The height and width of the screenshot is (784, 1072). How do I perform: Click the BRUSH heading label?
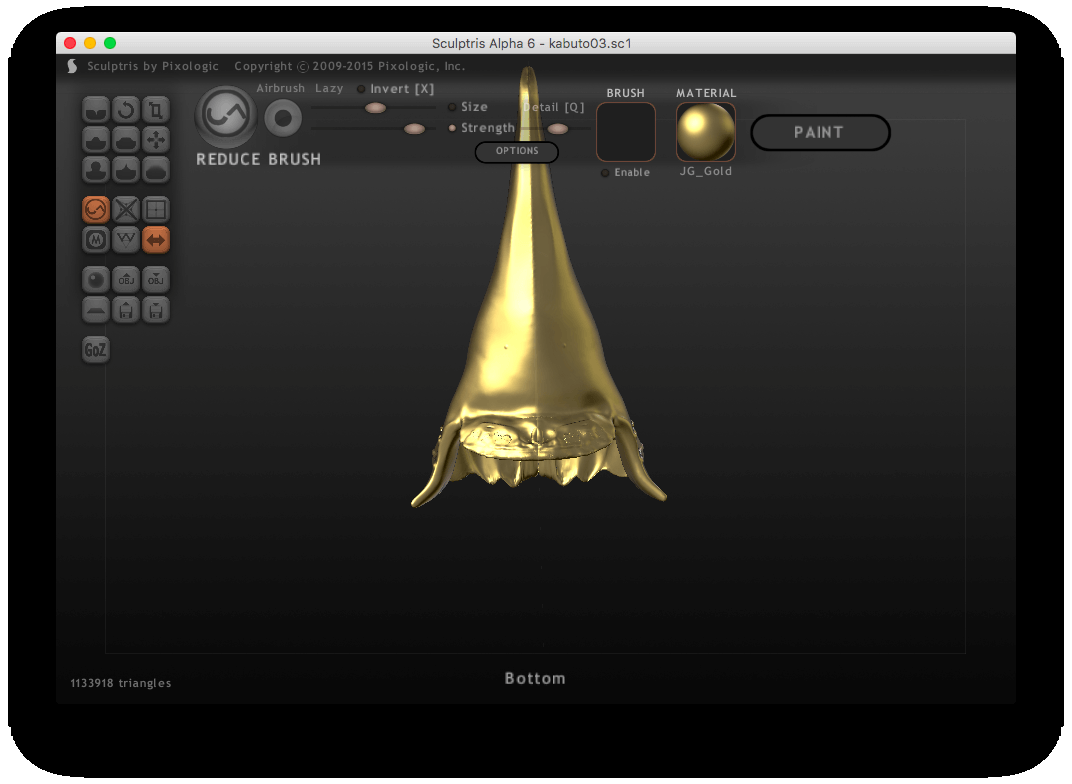point(626,93)
